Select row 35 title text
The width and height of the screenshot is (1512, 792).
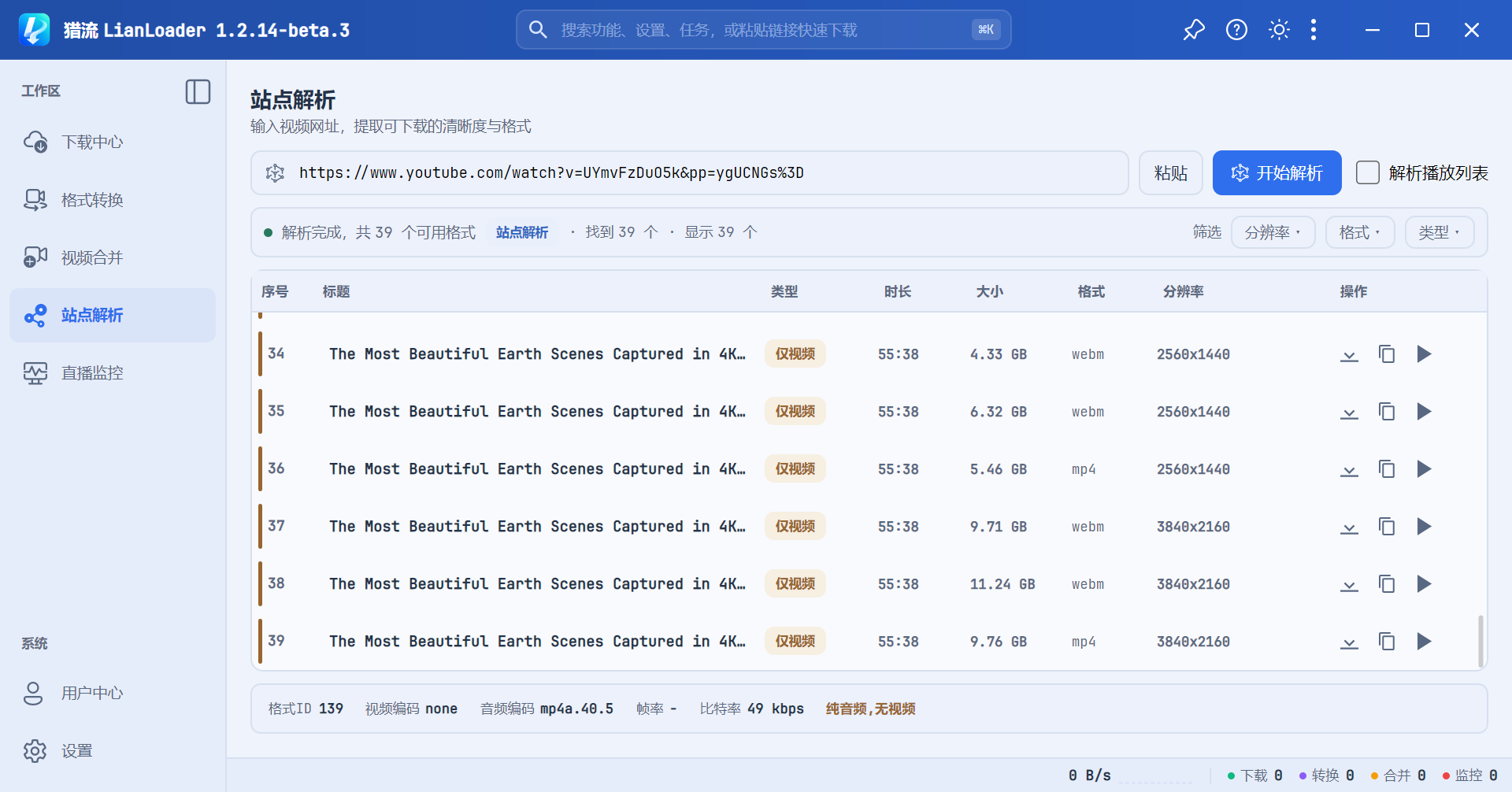pyautogui.click(x=537, y=412)
